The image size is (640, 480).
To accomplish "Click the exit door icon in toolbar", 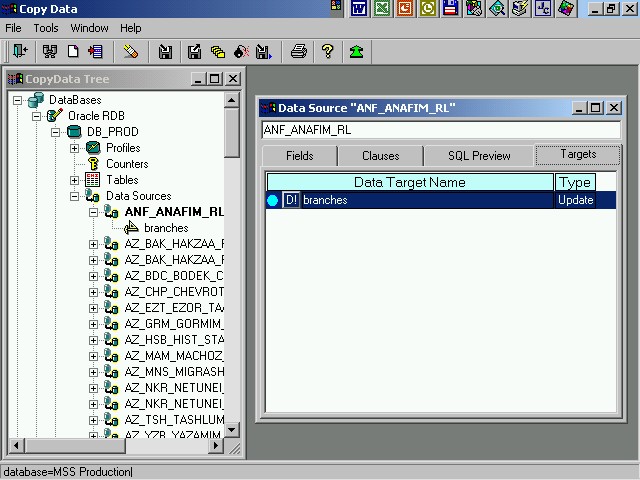I will coord(19,51).
